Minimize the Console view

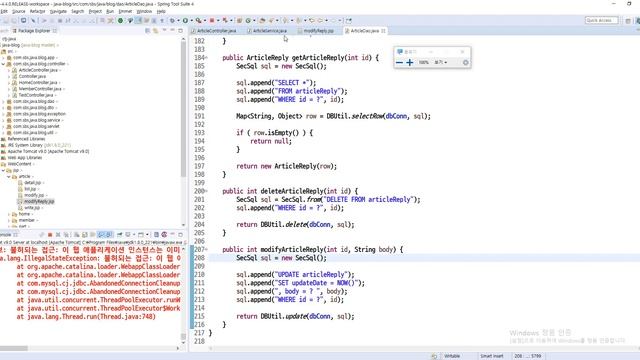coord(172,234)
